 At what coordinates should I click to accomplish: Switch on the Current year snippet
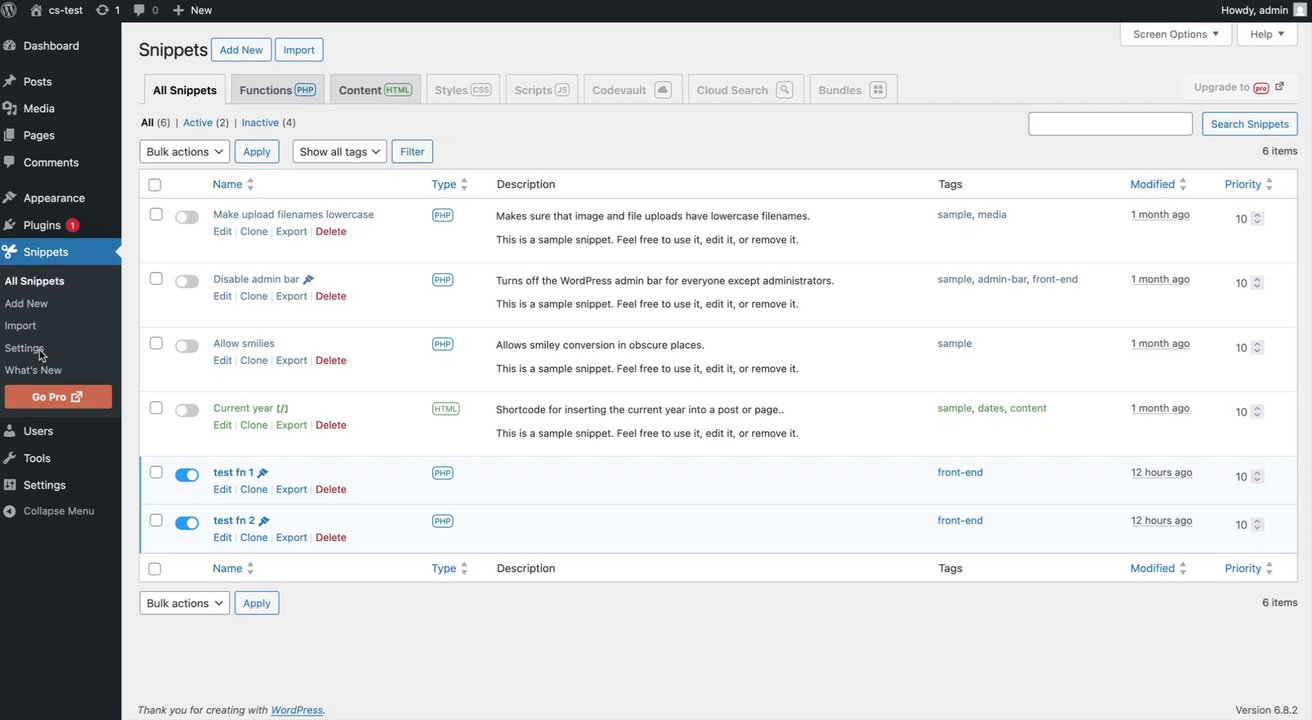(x=187, y=411)
